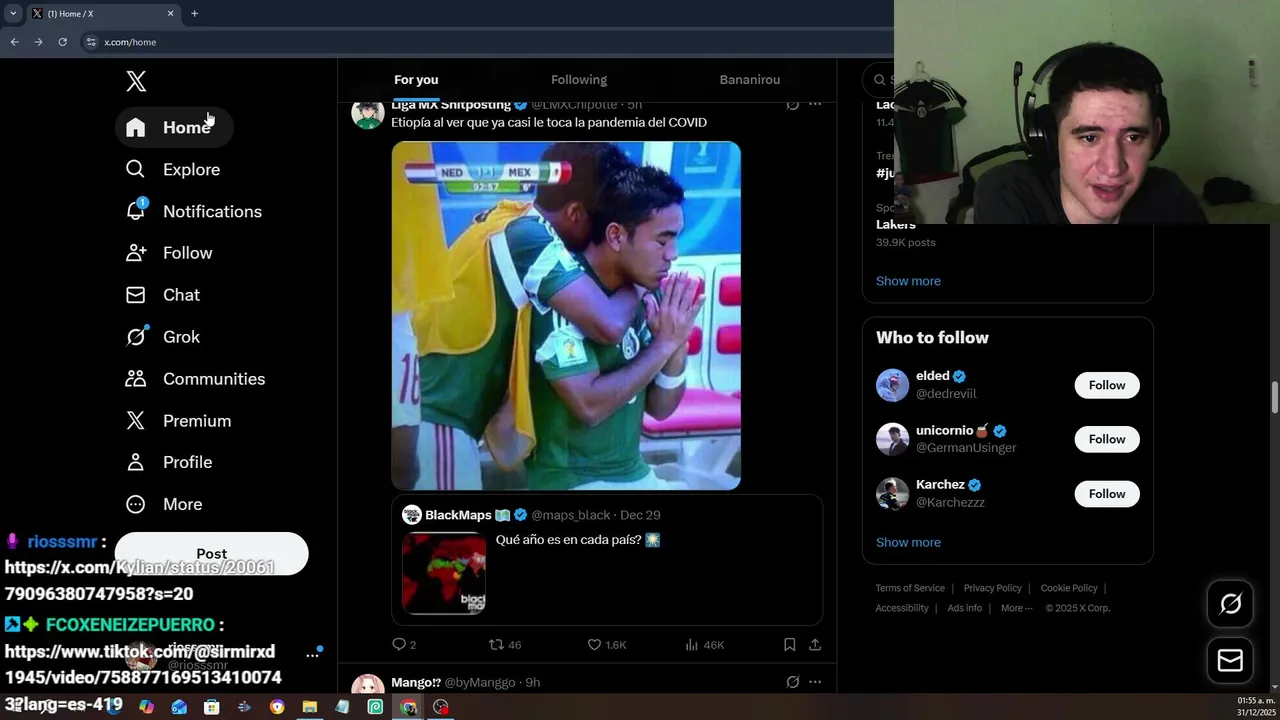
Task: Expand the footer More options
Action: 1016,608
